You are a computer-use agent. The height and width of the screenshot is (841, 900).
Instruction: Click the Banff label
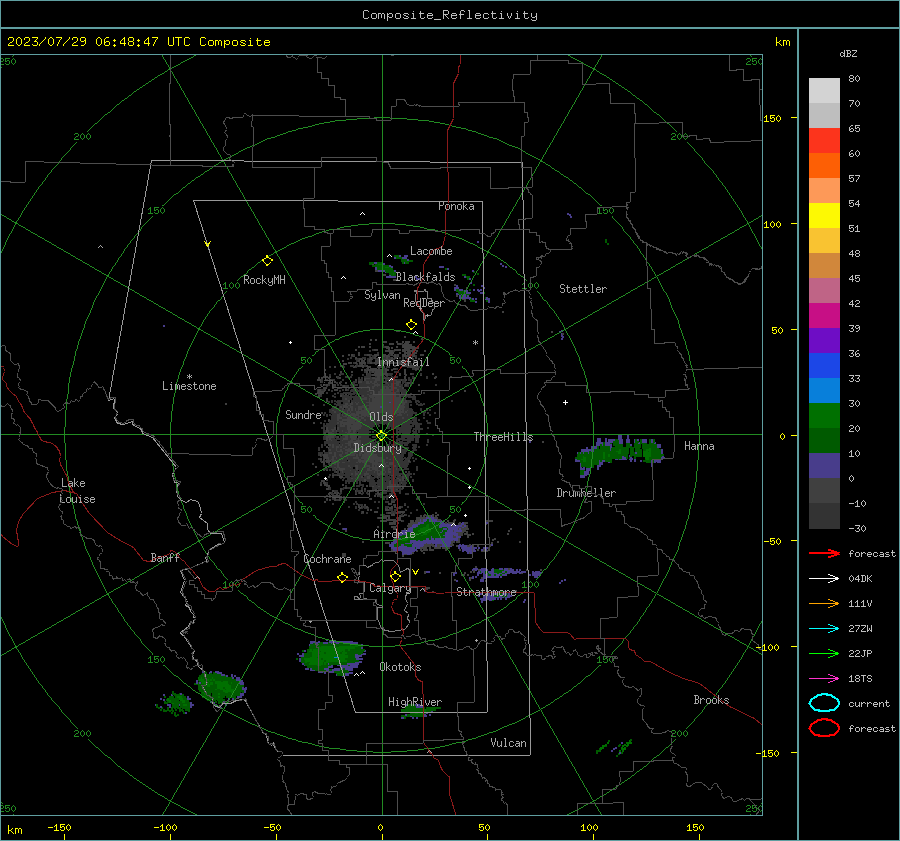pos(165,557)
